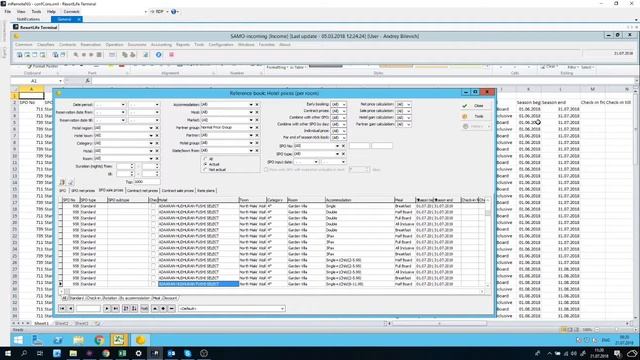
Task: Tick the Change checkbox in the first Single row
Action: (153, 206)
